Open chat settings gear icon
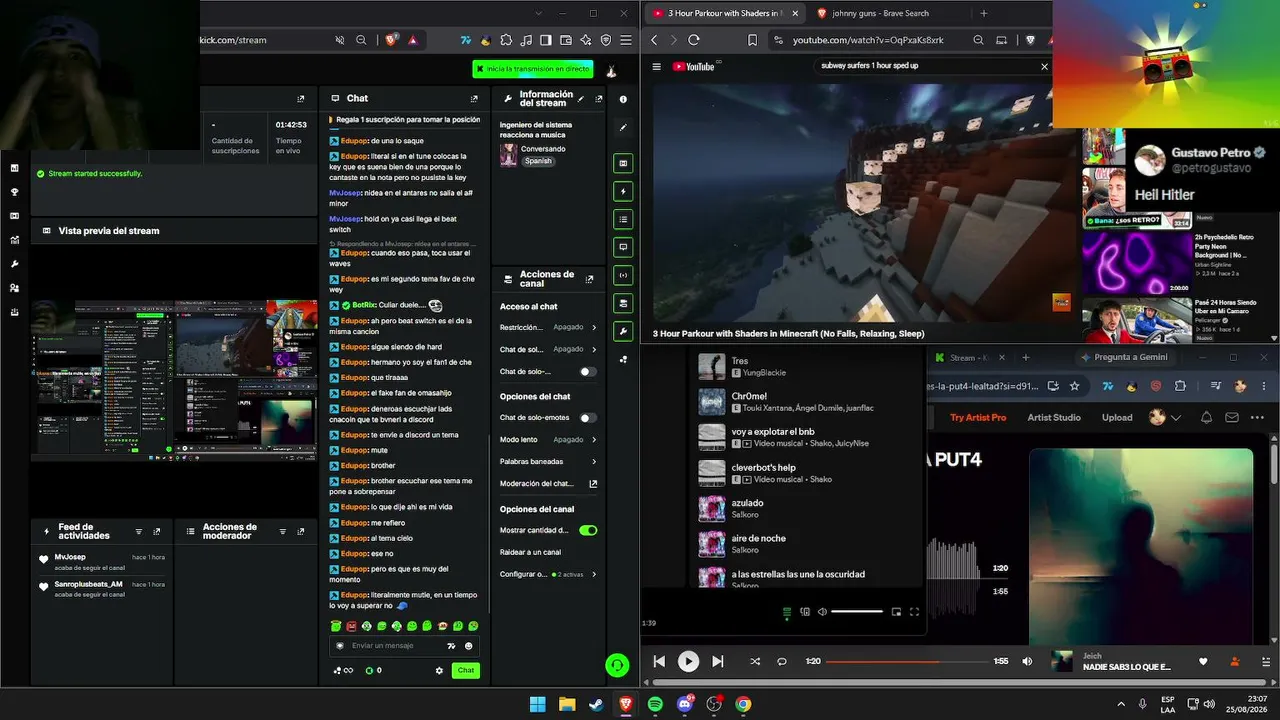The image size is (1280, 720). pos(439,670)
